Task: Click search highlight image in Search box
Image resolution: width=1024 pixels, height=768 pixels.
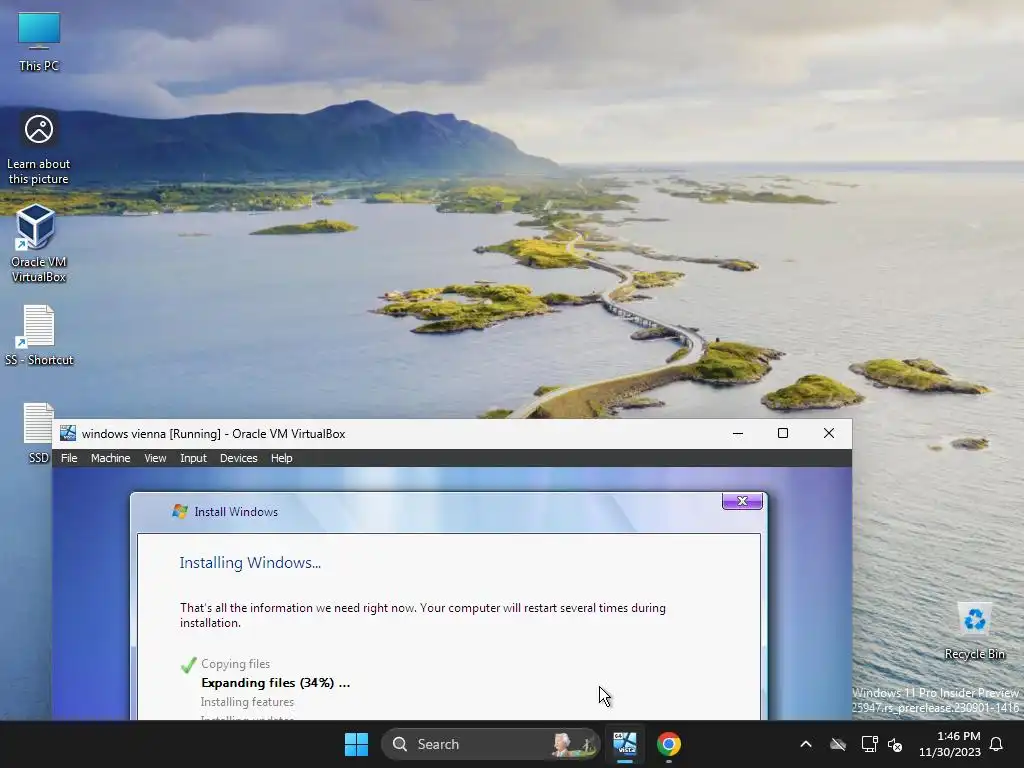Action: 574,744
